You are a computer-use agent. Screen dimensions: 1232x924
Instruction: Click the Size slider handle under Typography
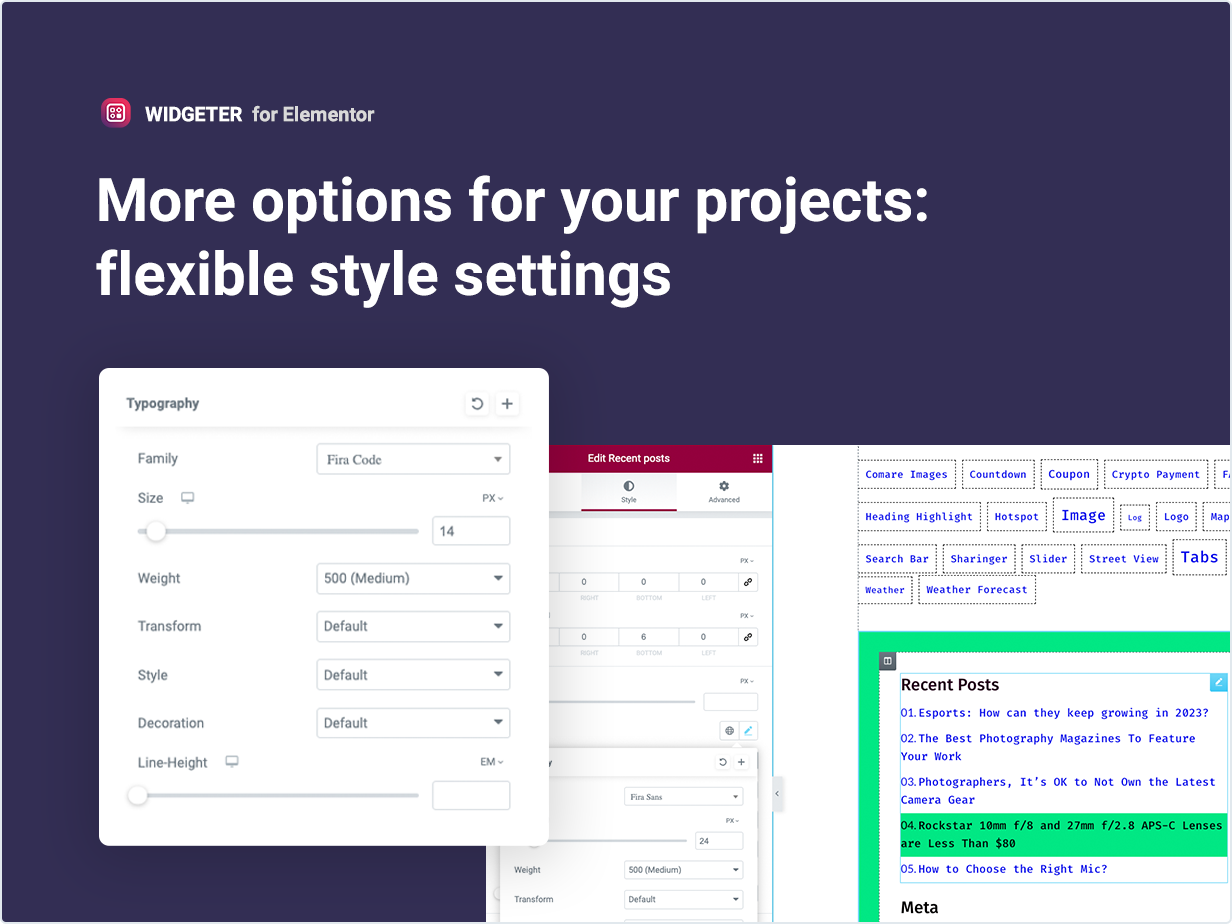point(156,531)
